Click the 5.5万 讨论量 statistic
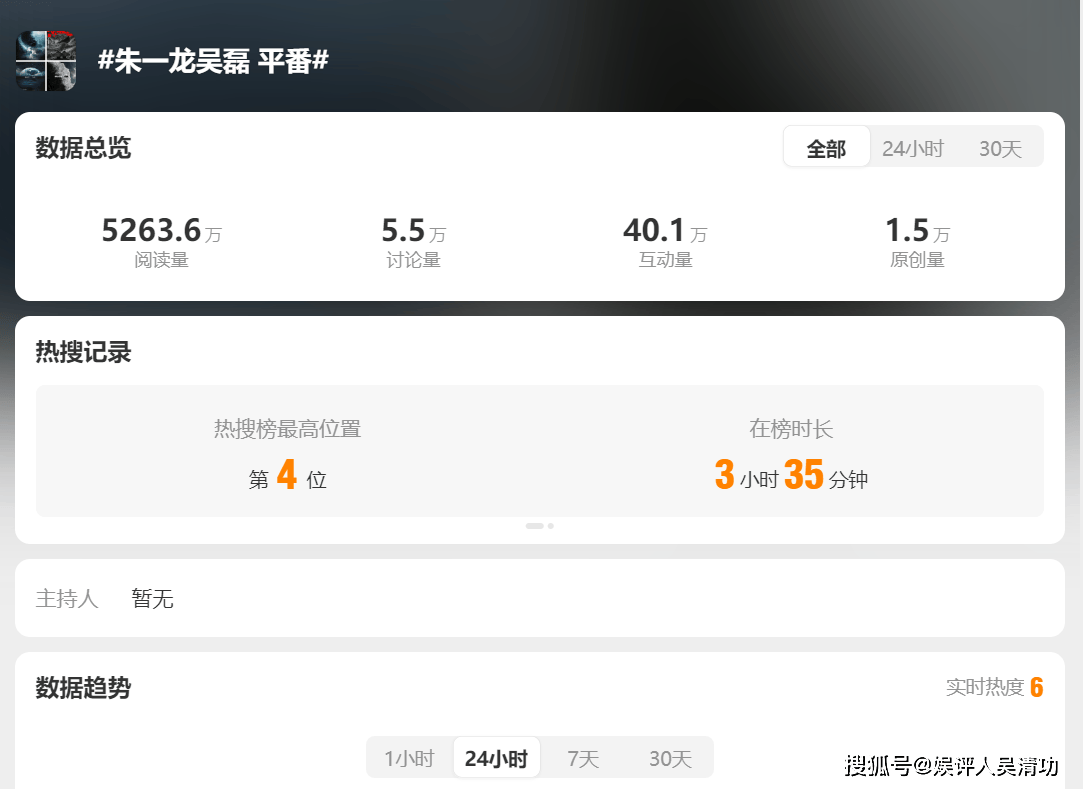This screenshot has width=1083, height=789. pyautogui.click(x=414, y=241)
